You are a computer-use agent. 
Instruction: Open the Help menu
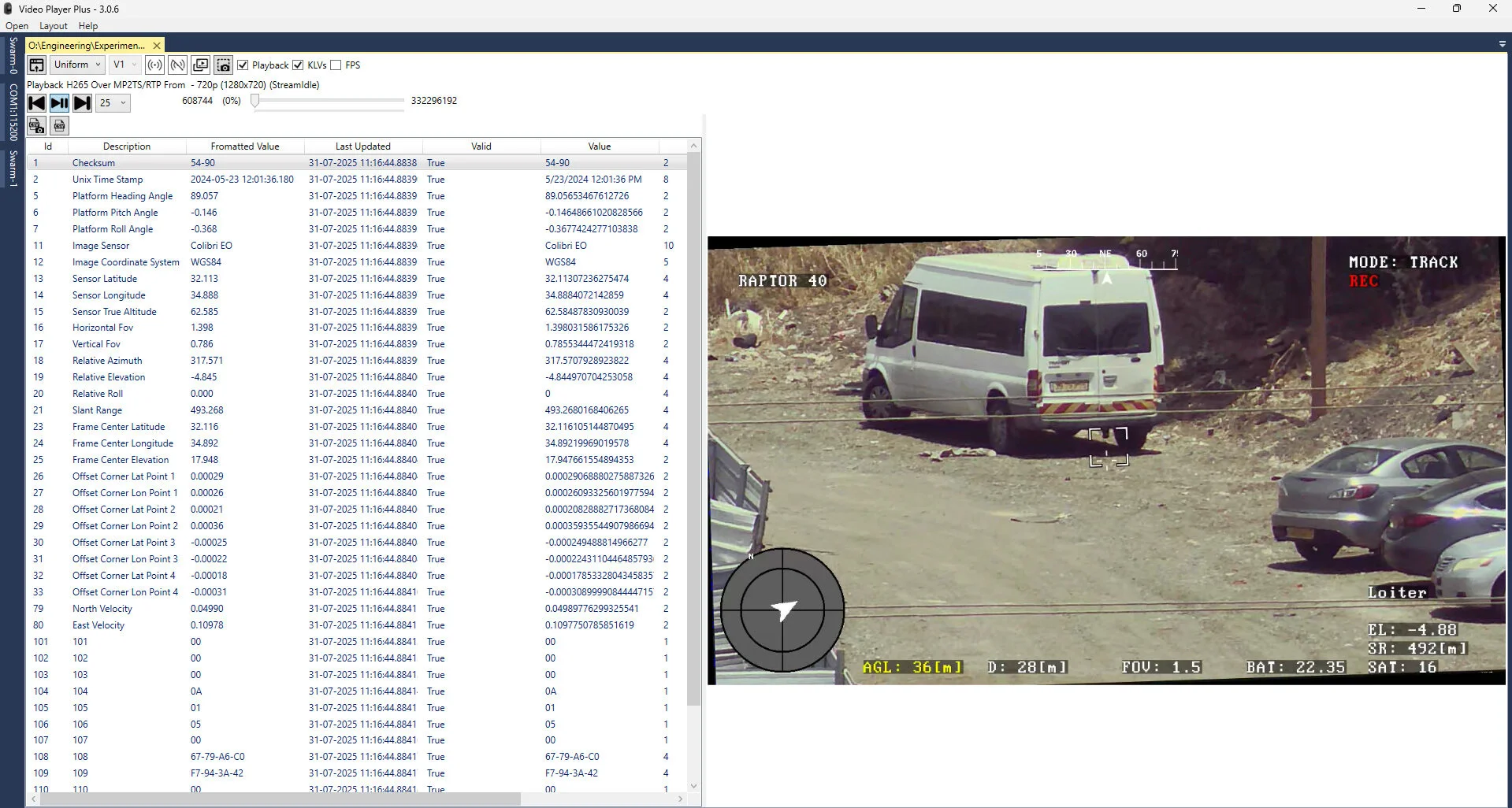(x=88, y=26)
